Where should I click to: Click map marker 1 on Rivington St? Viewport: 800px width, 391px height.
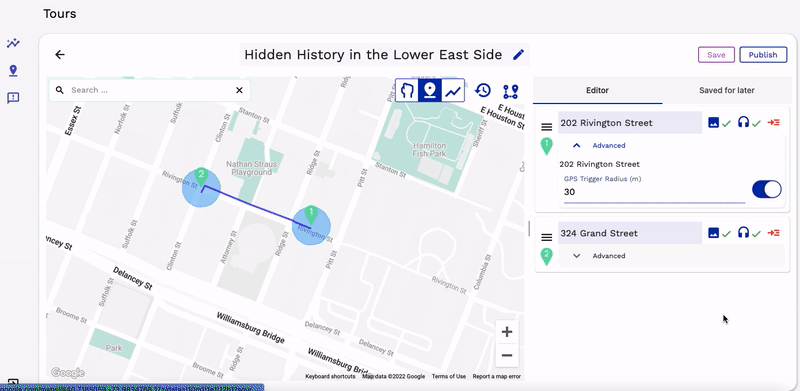coord(311,215)
